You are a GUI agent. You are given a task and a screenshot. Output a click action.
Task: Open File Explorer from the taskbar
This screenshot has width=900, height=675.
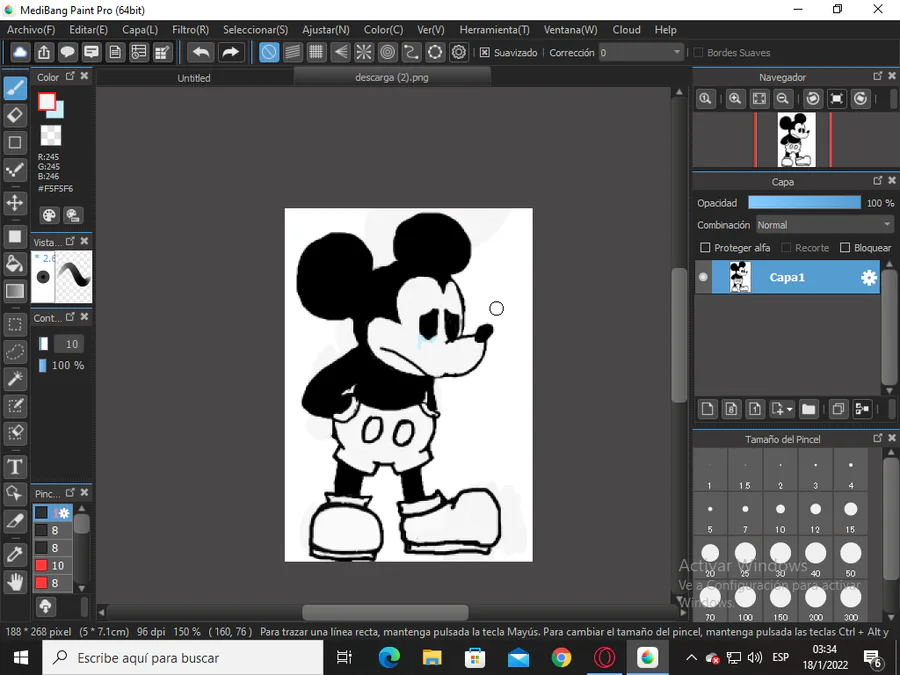(432, 658)
